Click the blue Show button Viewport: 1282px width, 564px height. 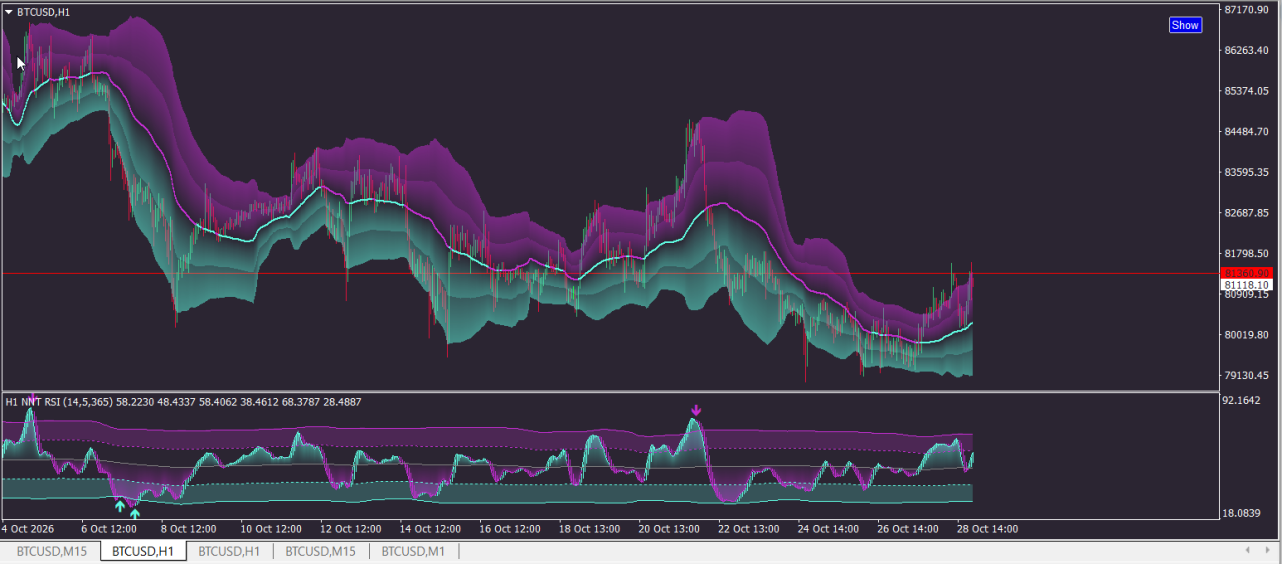tap(1185, 25)
